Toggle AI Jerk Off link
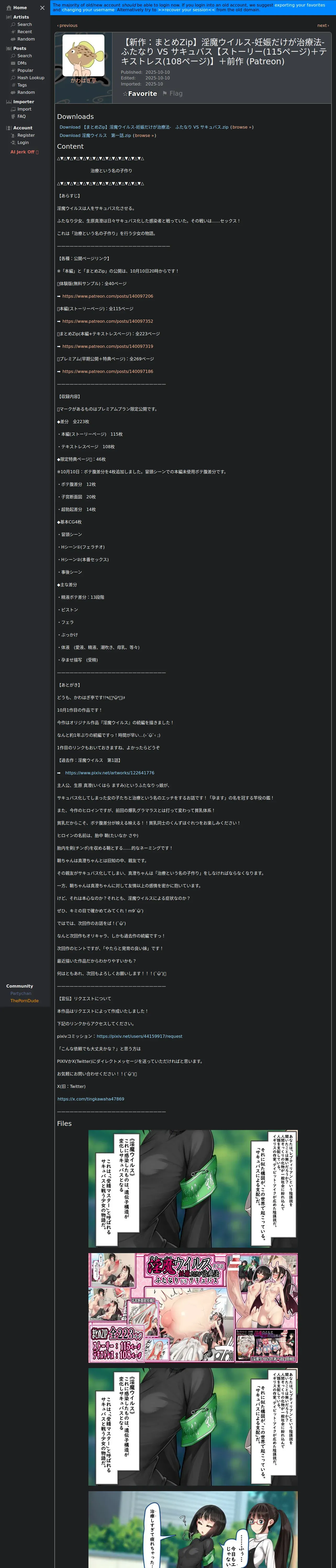Image resolution: width=336 pixels, height=1568 pixels. point(24,152)
